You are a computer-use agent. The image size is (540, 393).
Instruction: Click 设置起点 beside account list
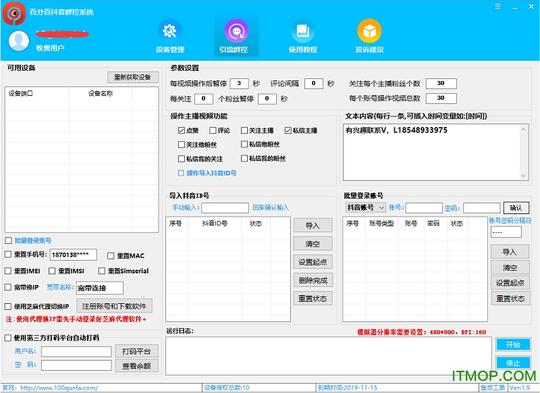[510, 283]
